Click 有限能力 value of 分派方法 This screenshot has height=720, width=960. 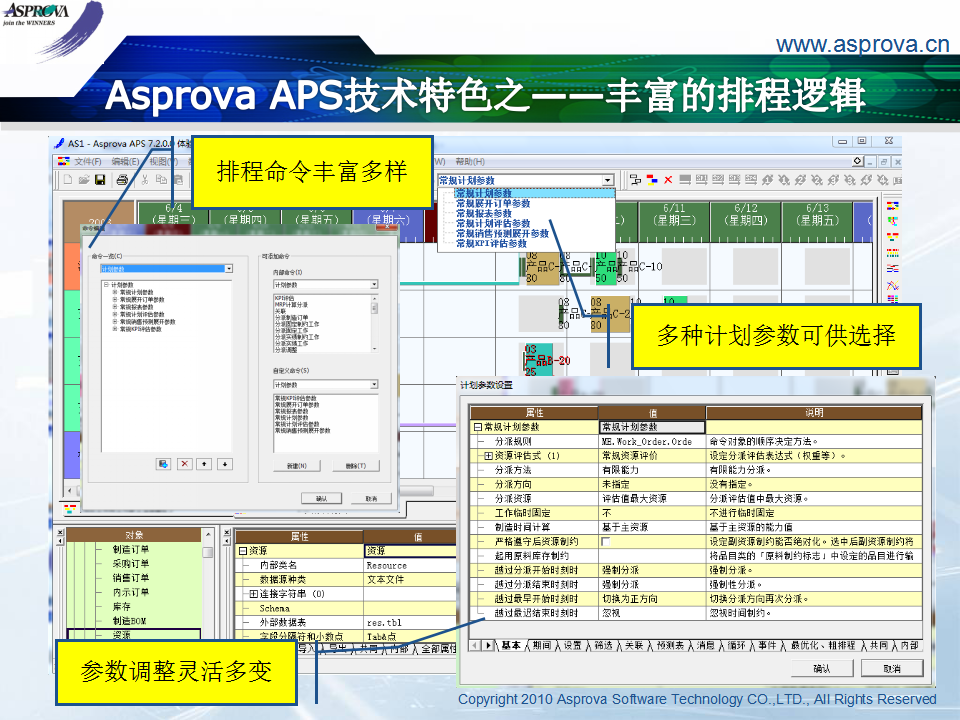pos(652,470)
